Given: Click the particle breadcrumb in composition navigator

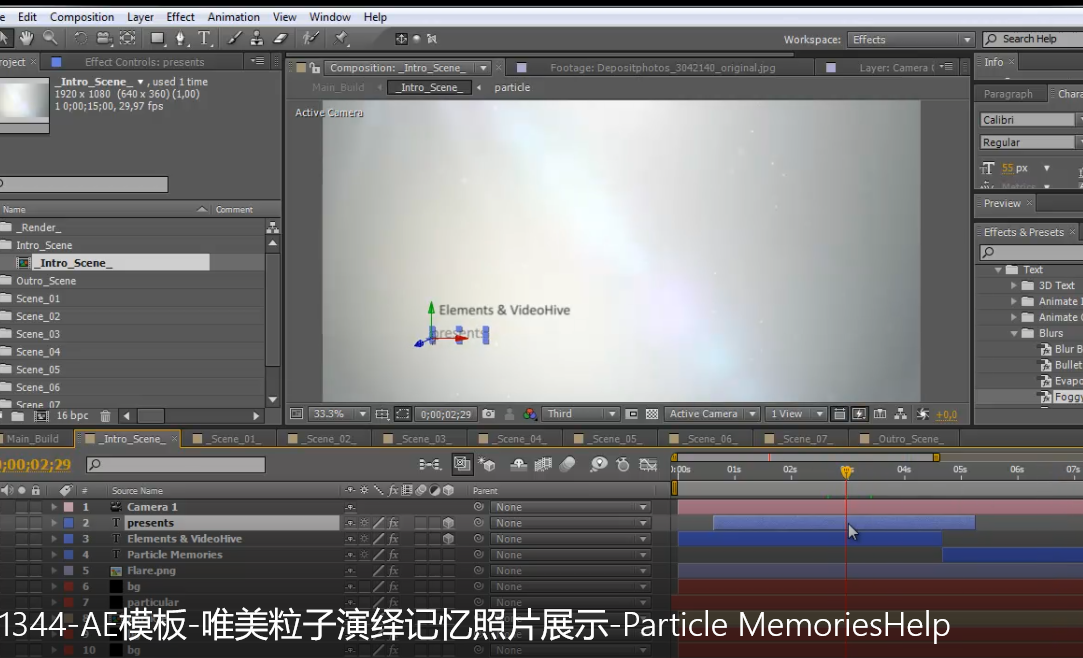Looking at the screenshot, I should [512, 88].
